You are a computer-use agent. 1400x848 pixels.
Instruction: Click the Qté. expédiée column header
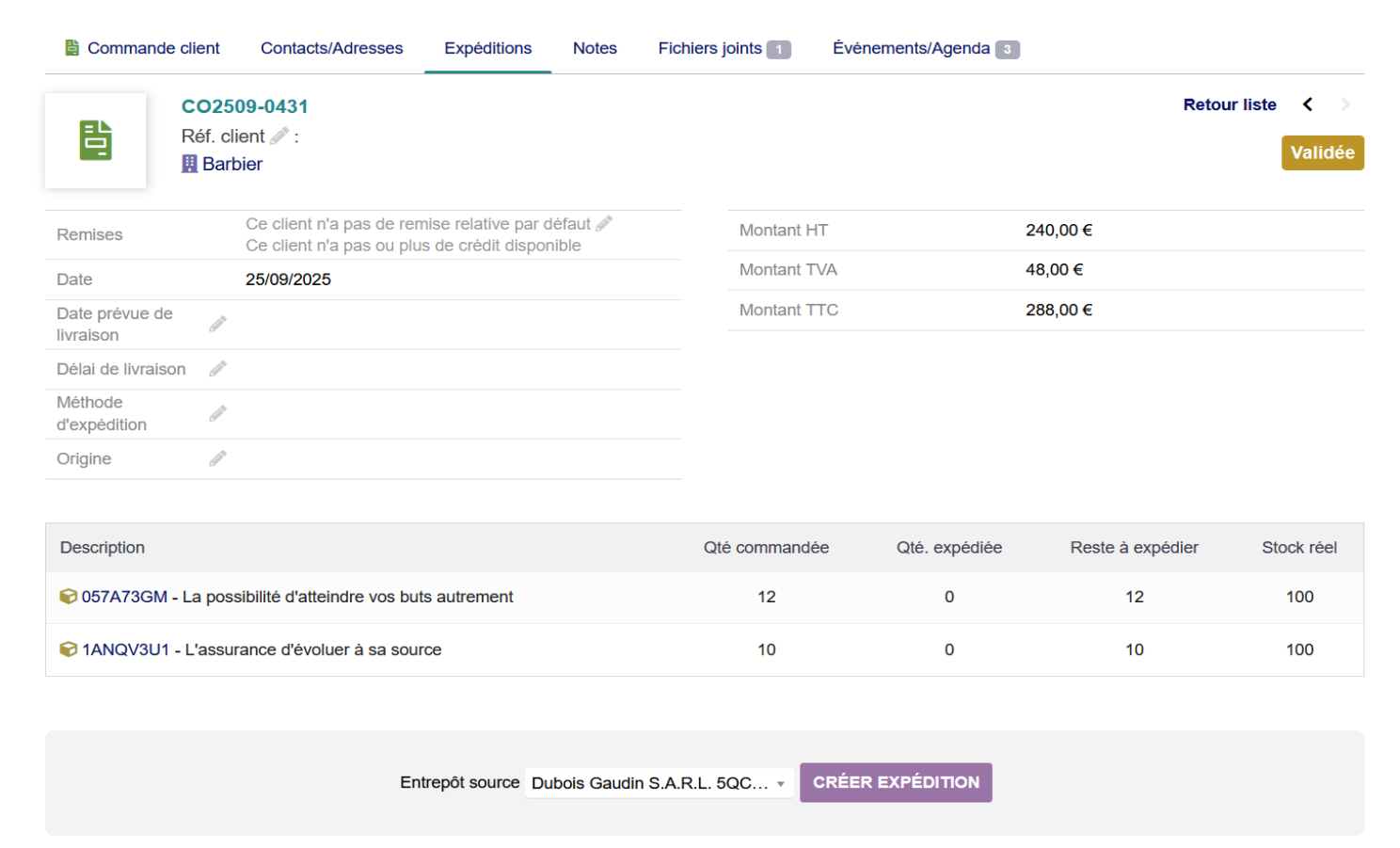[x=949, y=548]
